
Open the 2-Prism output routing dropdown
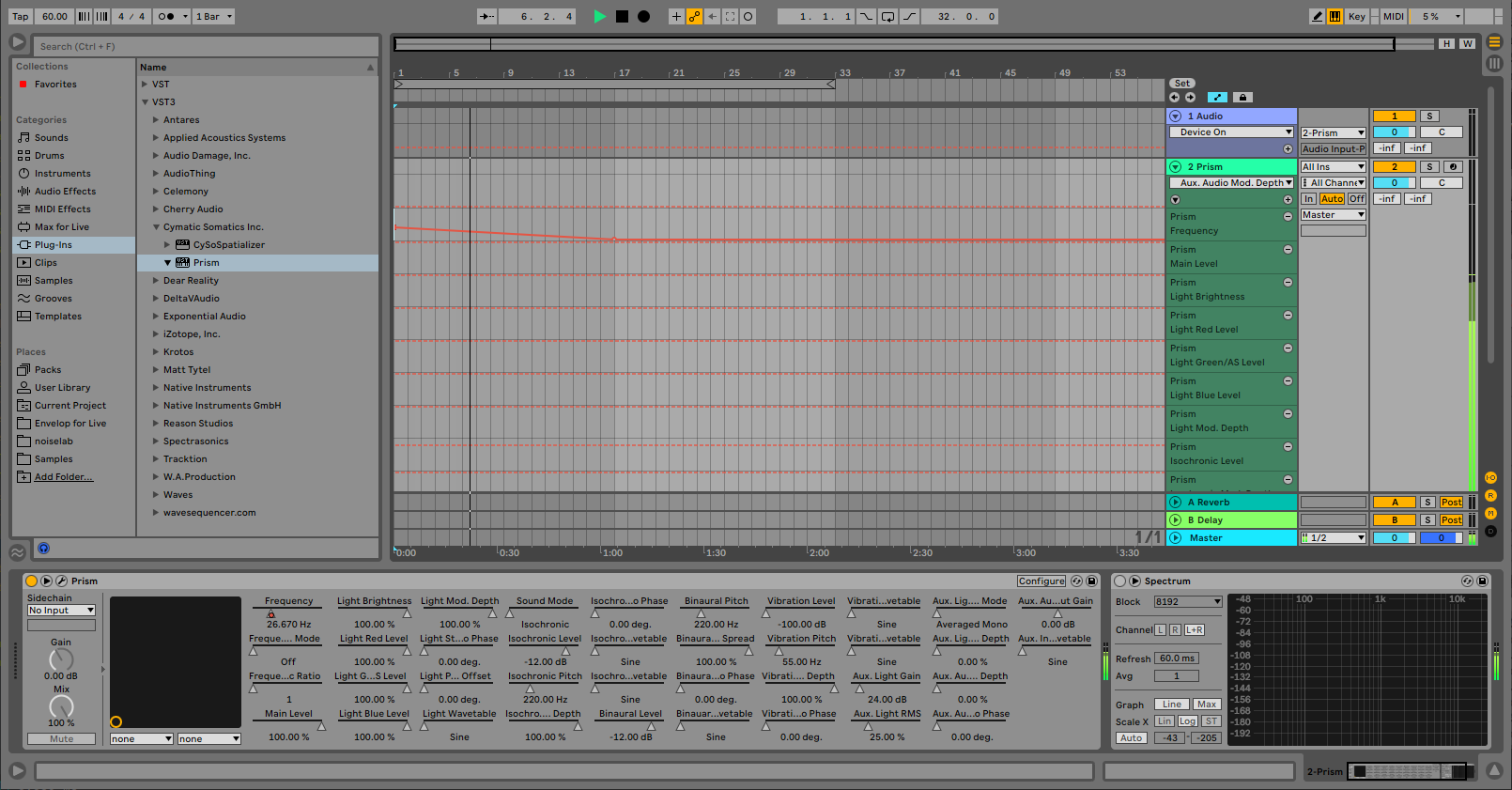tap(1334, 133)
